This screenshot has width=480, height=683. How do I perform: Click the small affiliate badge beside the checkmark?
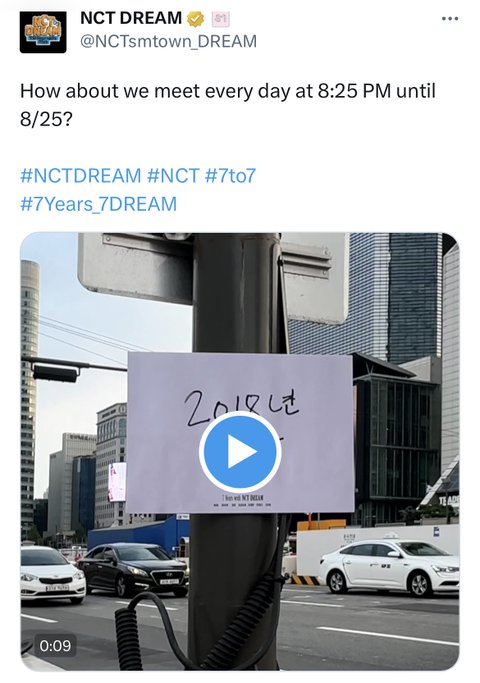220,19
